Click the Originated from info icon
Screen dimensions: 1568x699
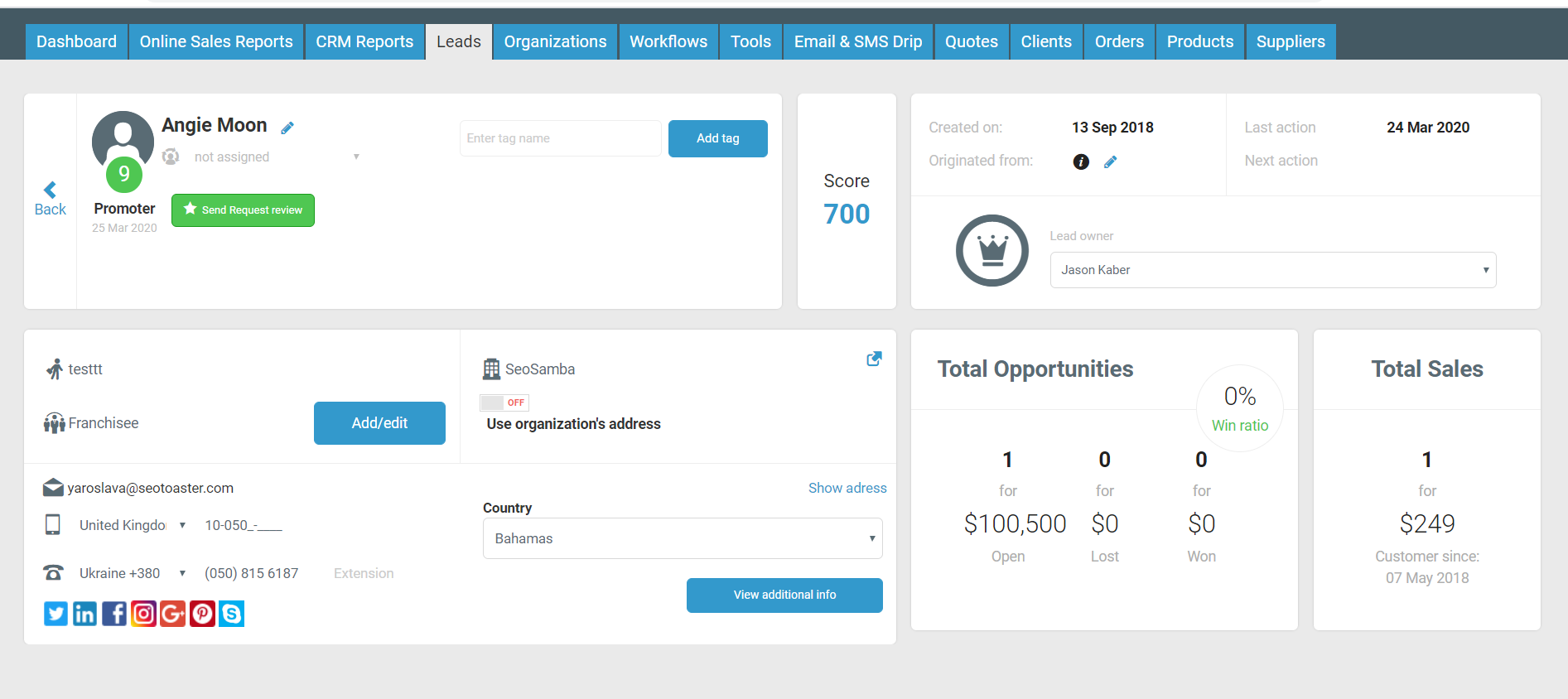[x=1081, y=161]
